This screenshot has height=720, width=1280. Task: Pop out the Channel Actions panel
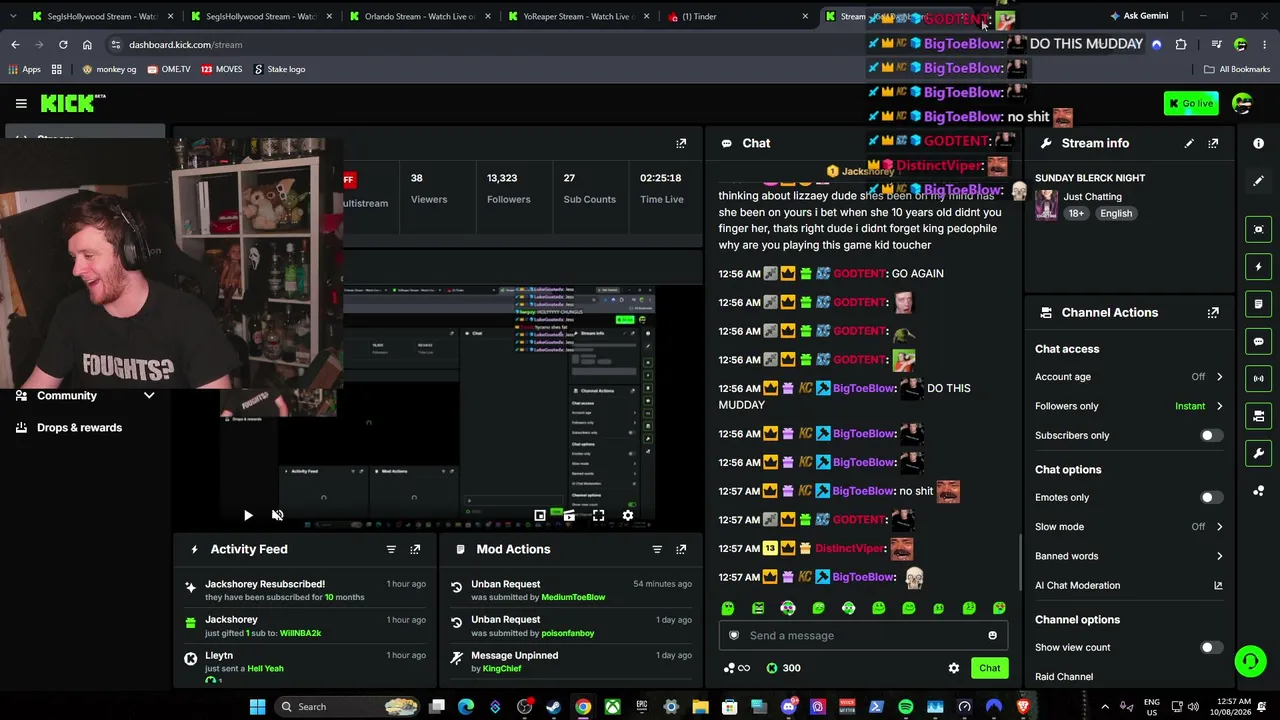point(1213,313)
